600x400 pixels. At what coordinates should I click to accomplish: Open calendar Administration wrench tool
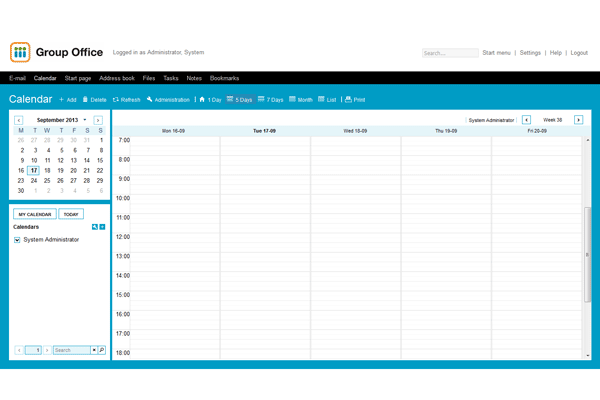pyautogui.click(x=150, y=100)
